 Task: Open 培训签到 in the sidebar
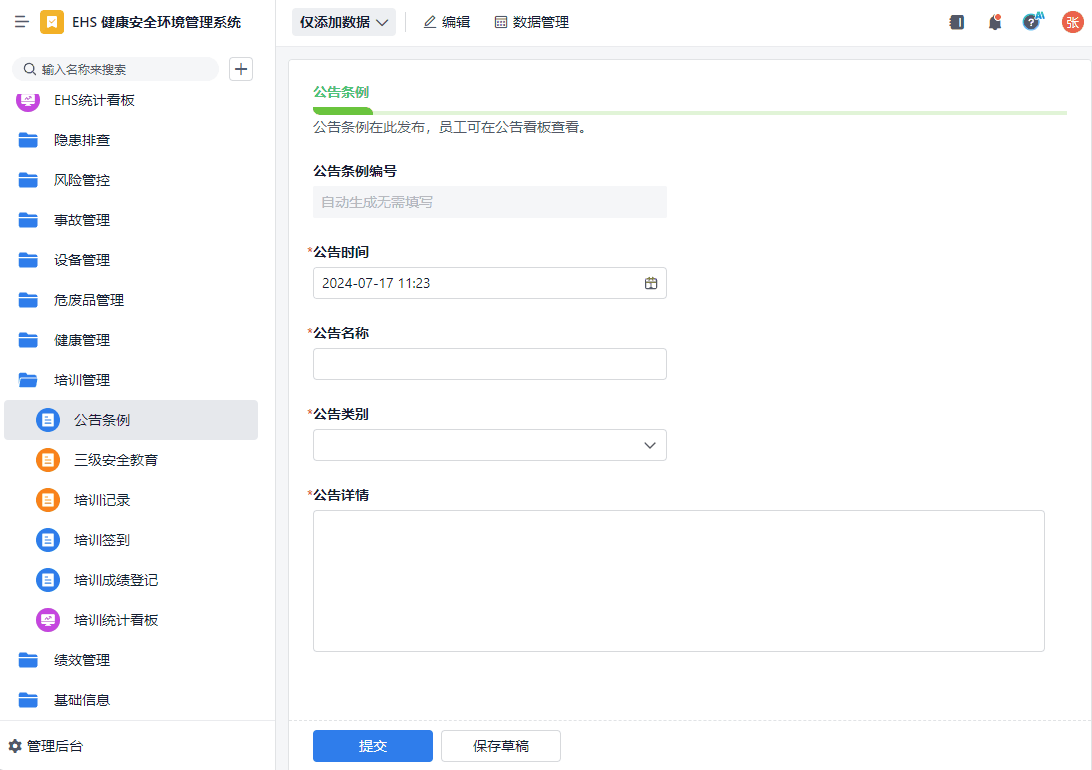[x=131, y=540]
